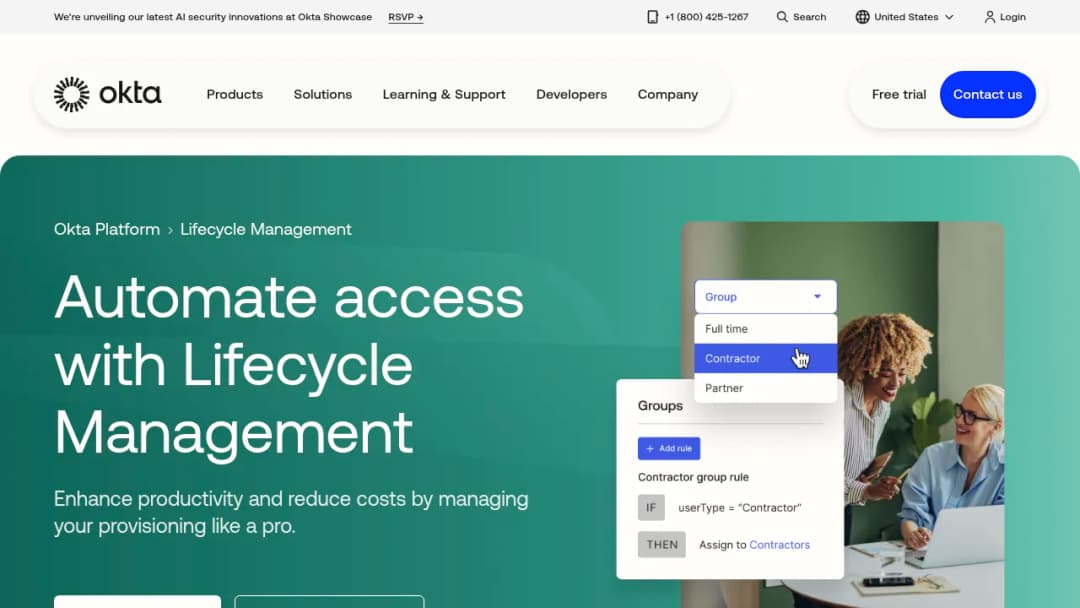Click the Login link
The image size is (1080, 608).
click(x=1012, y=17)
